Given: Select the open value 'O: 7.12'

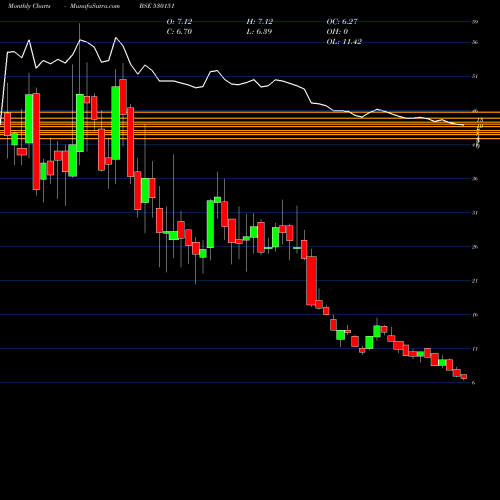Looking at the screenshot, I should tap(179, 22).
